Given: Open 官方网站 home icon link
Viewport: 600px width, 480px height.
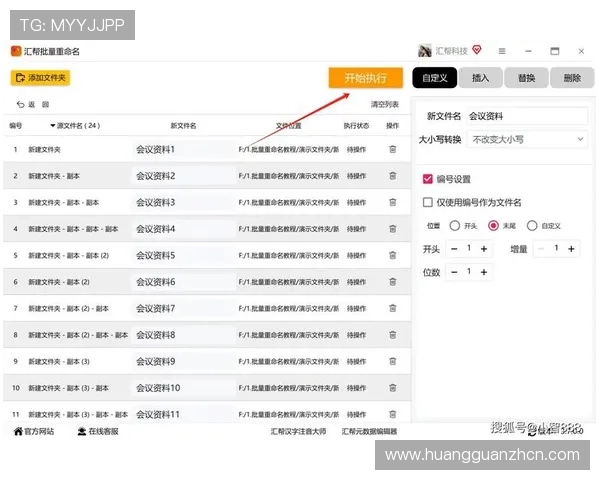Looking at the screenshot, I should pyautogui.click(x=18, y=431).
